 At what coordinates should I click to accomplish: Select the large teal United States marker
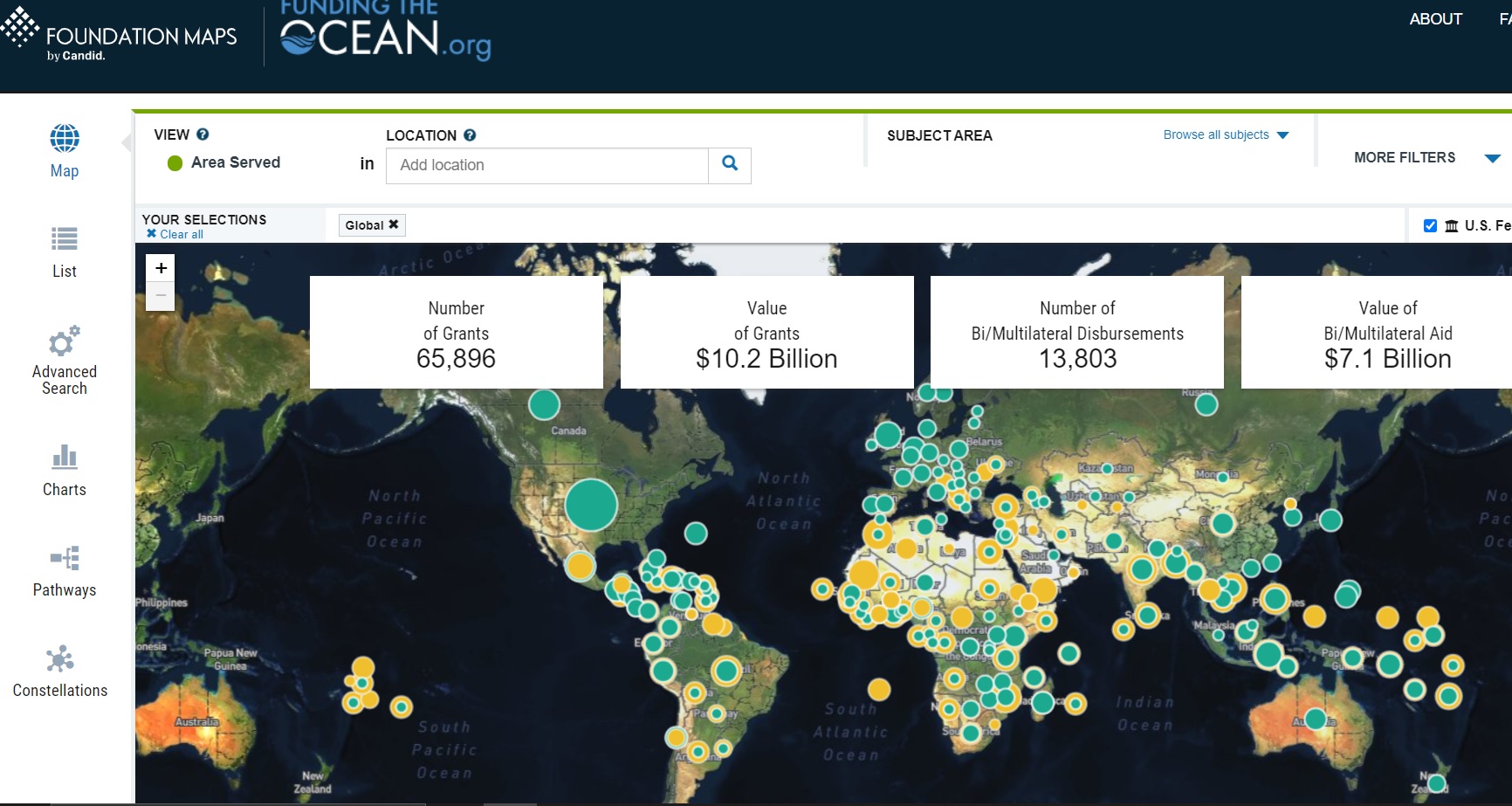[x=591, y=505]
